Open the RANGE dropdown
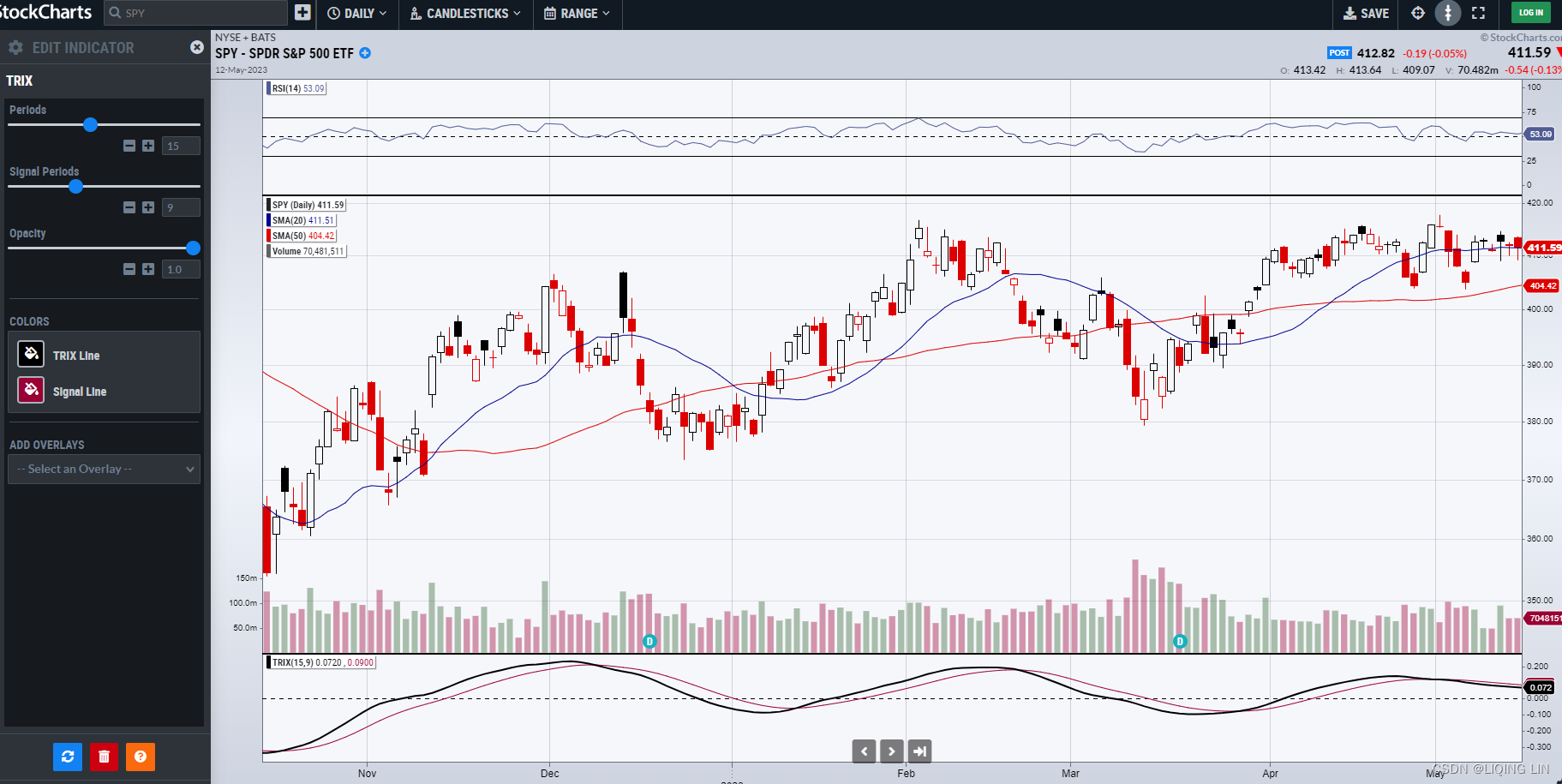The width and height of the screenshot is (1562, 784). click(578, 13)
